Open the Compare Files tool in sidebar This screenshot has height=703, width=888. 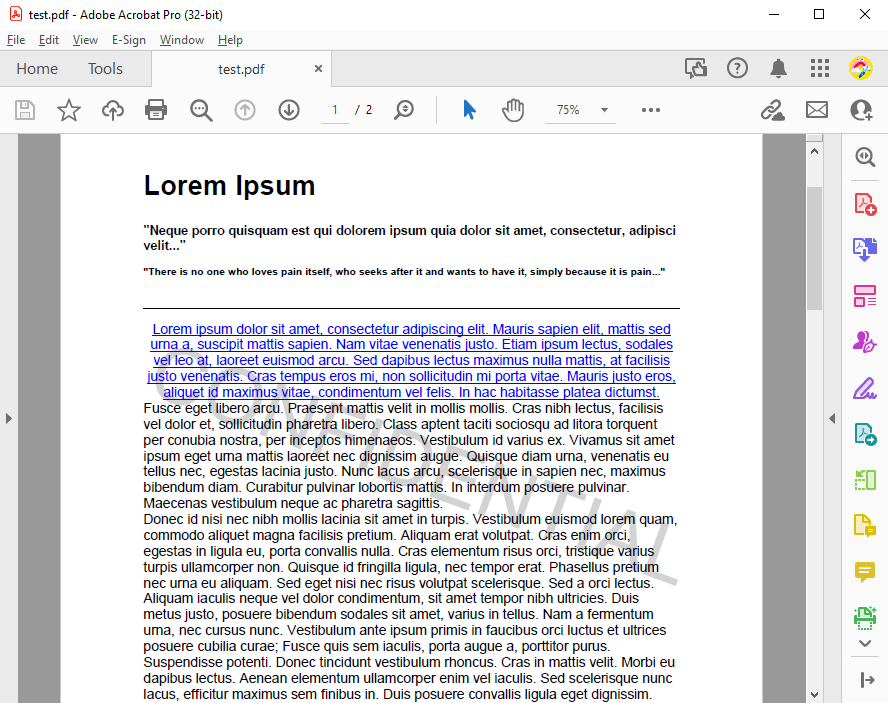click(x=865, y=480)
